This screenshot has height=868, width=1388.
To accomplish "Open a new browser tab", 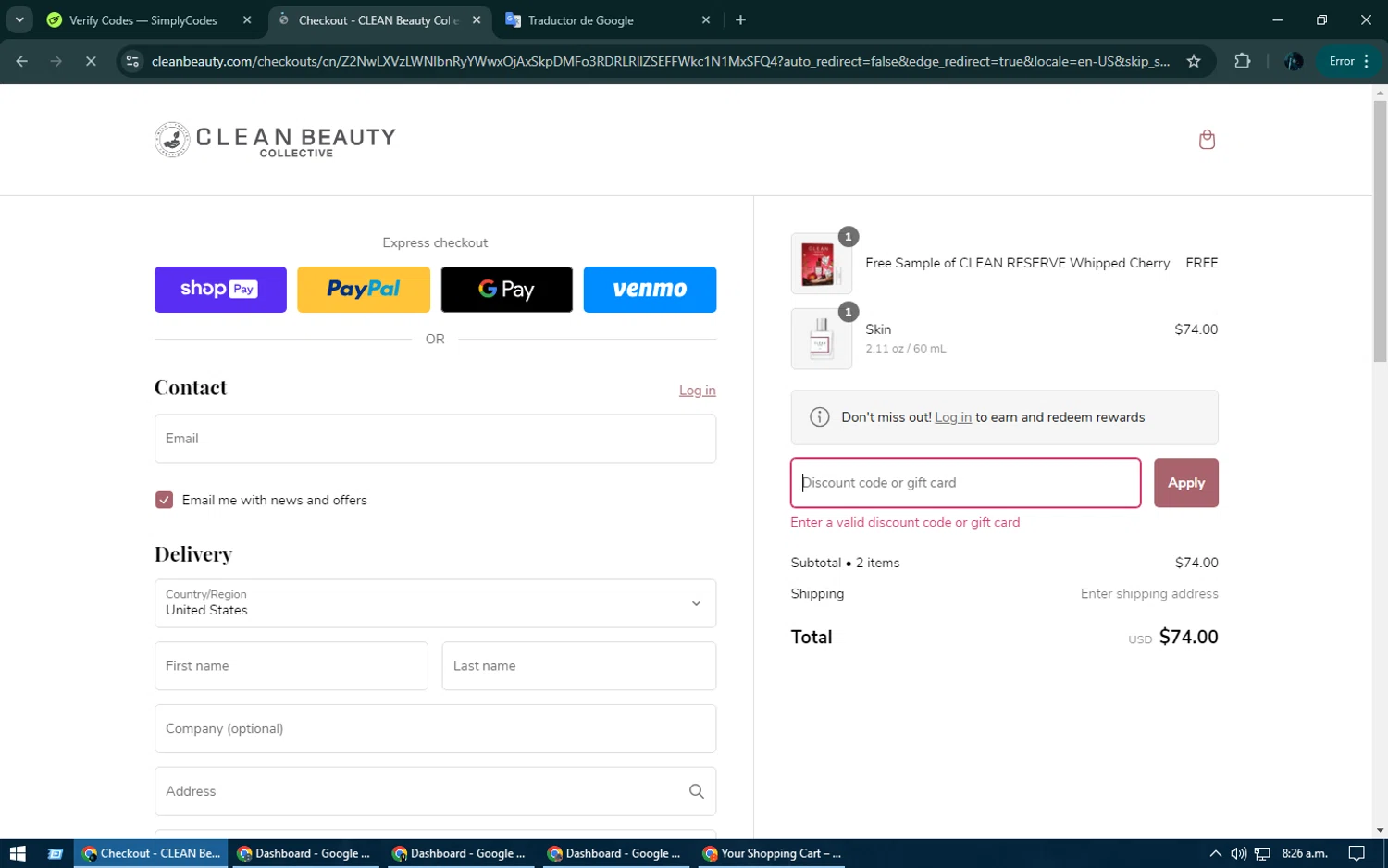I will pyautogui.click(x=740, y=20).
